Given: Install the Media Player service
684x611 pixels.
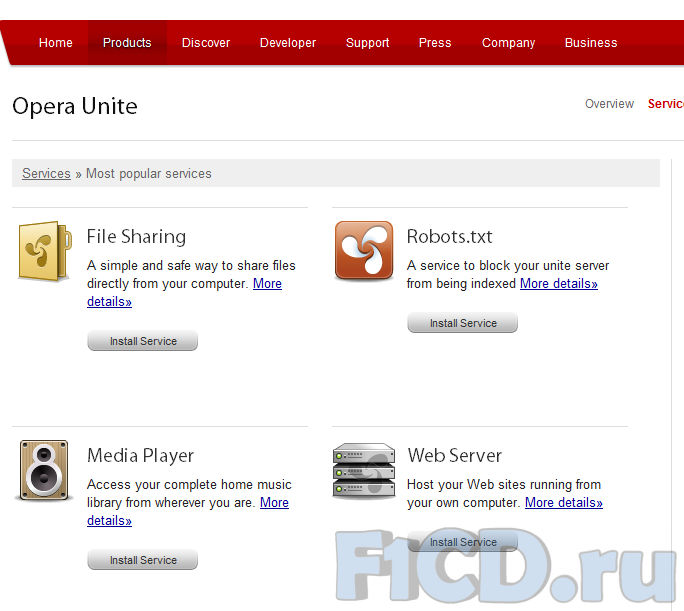Looking at the screenshot, I should point(143,560).
